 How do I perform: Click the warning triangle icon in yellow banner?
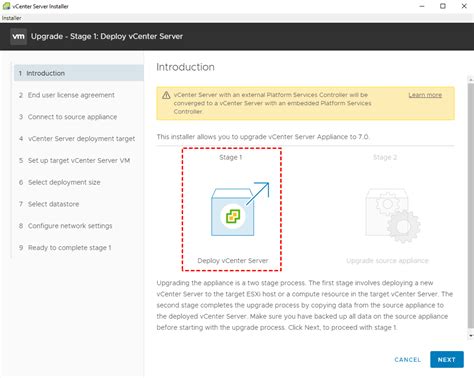pos(166,95)
